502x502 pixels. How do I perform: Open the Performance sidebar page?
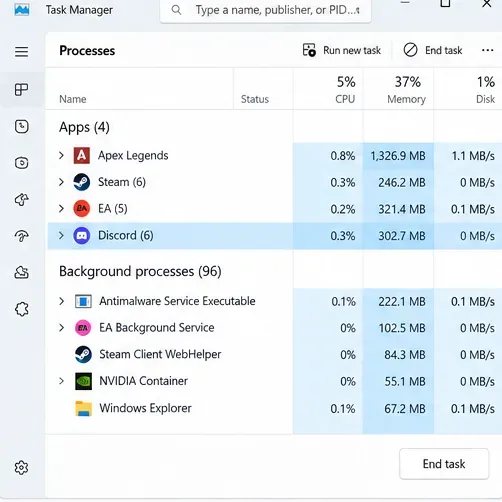tap(21, 126)
